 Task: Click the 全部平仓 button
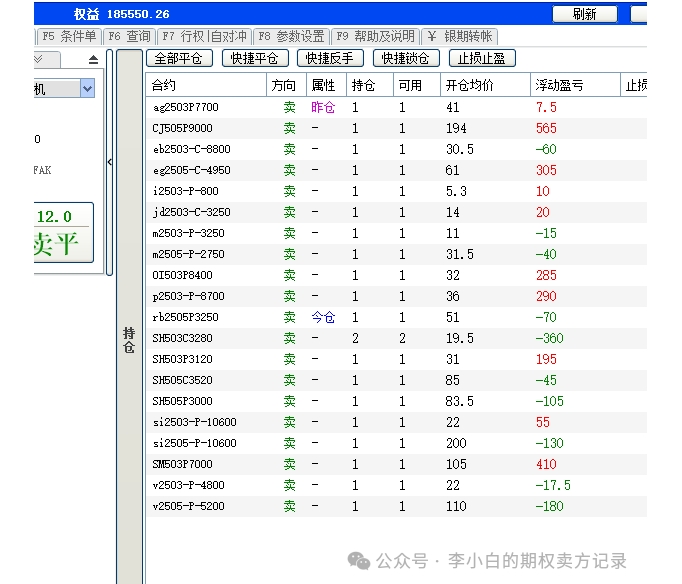click(179, 59)
